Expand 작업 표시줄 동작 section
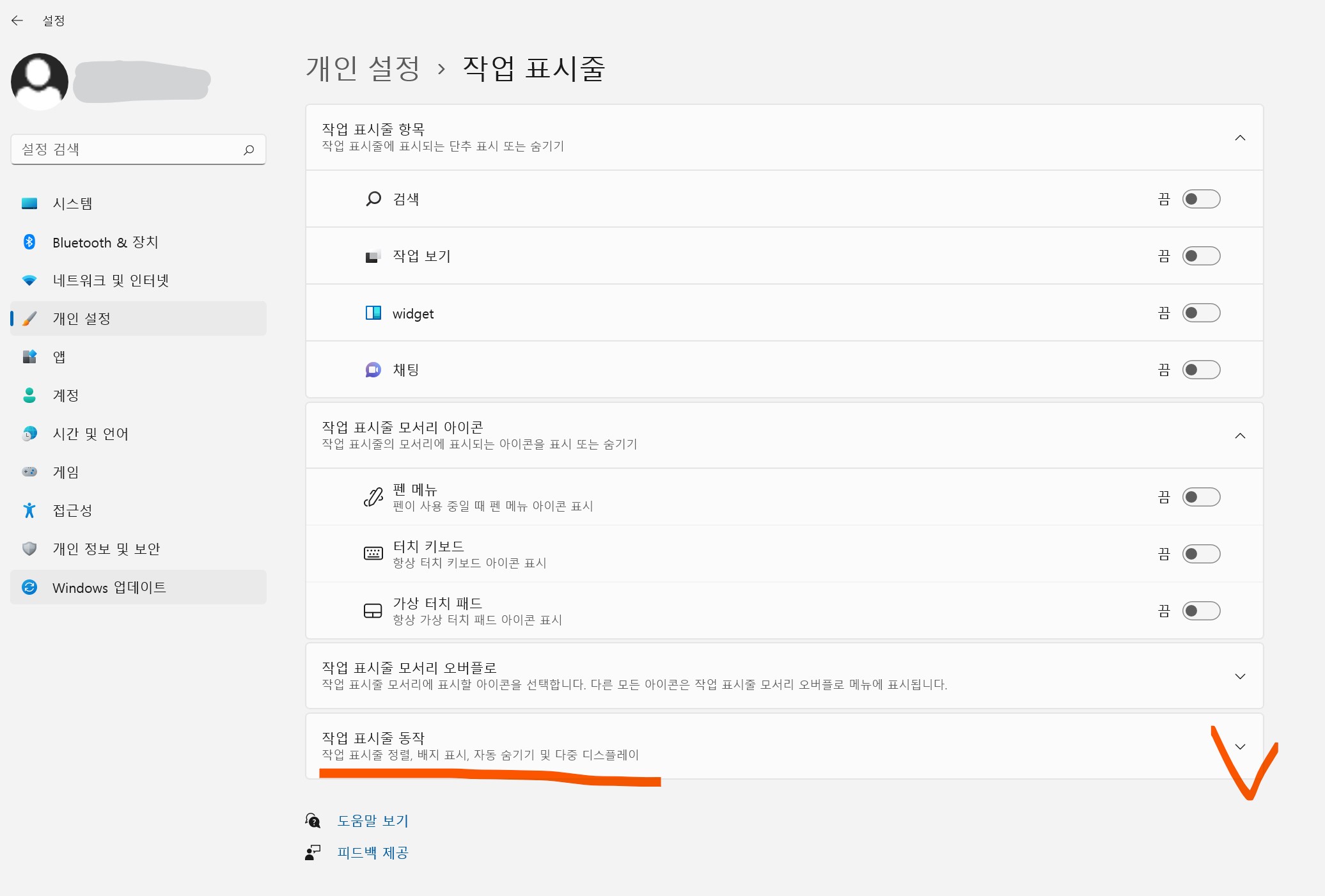1325x896 pixels. point(1239,746)
